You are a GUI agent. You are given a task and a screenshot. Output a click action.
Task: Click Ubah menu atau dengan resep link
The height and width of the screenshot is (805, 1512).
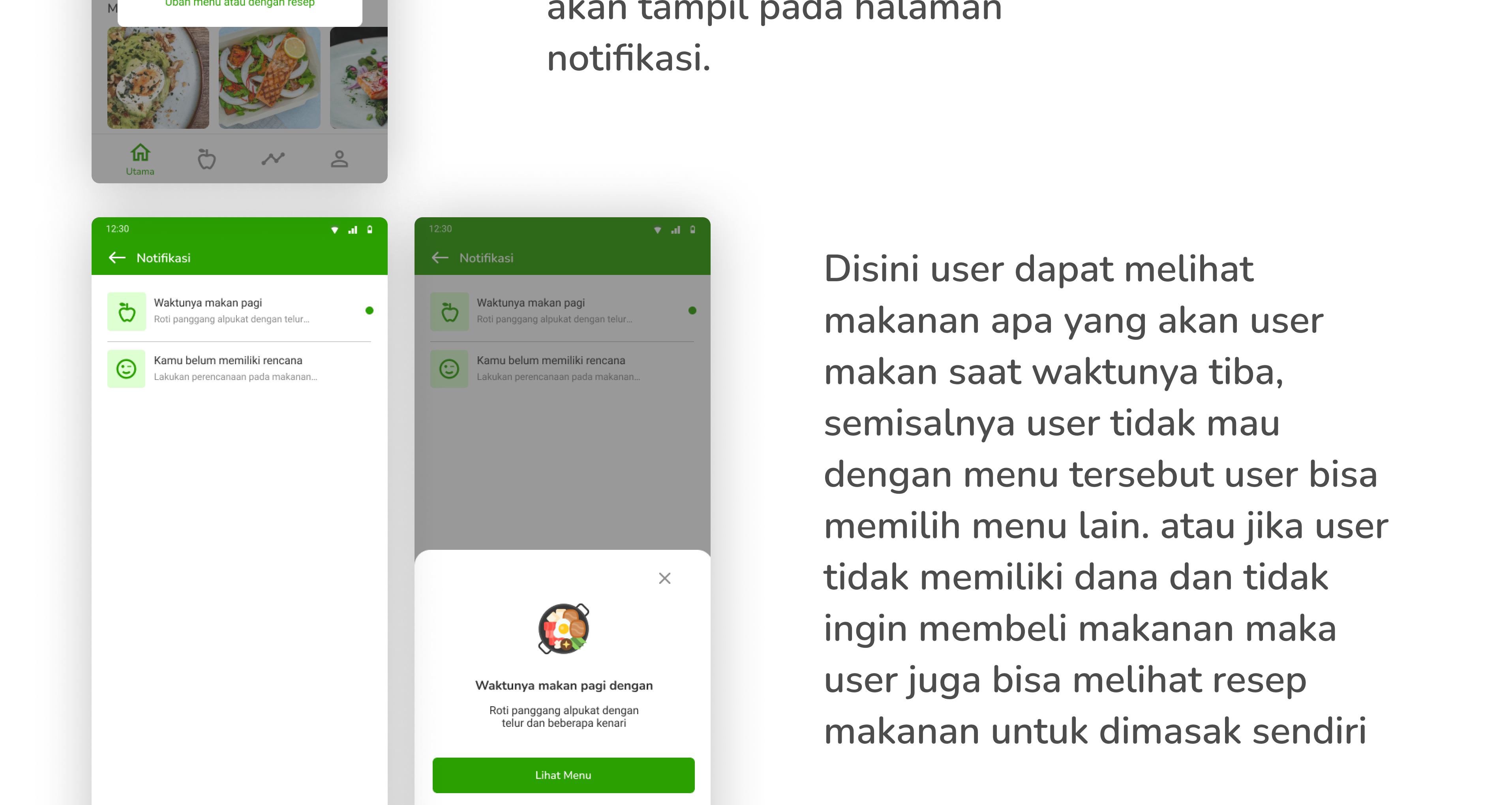240,4
